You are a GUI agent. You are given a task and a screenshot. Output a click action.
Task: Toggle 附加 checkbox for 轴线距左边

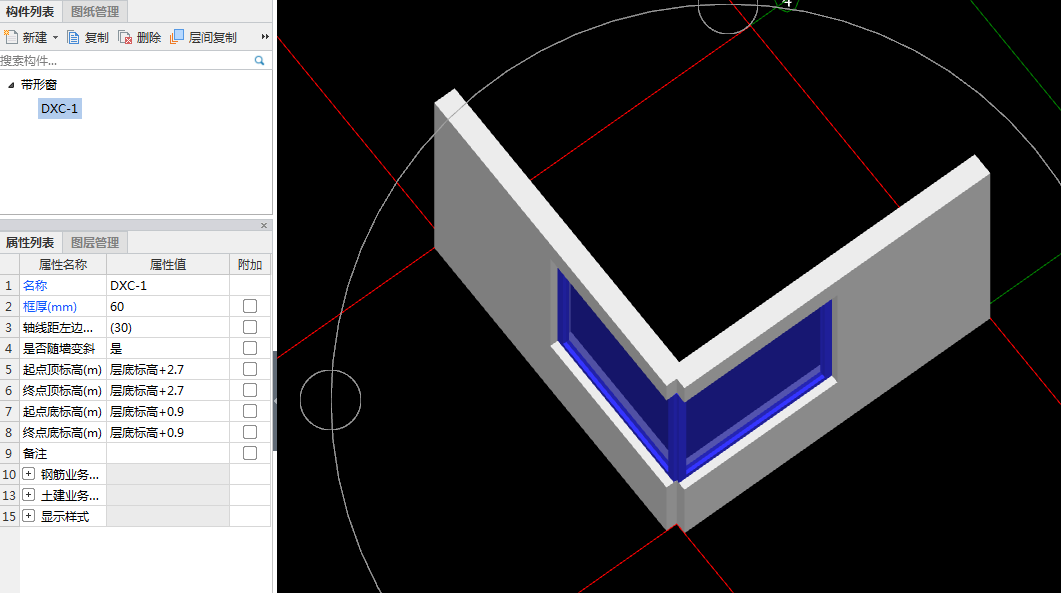tap(250, 327)
